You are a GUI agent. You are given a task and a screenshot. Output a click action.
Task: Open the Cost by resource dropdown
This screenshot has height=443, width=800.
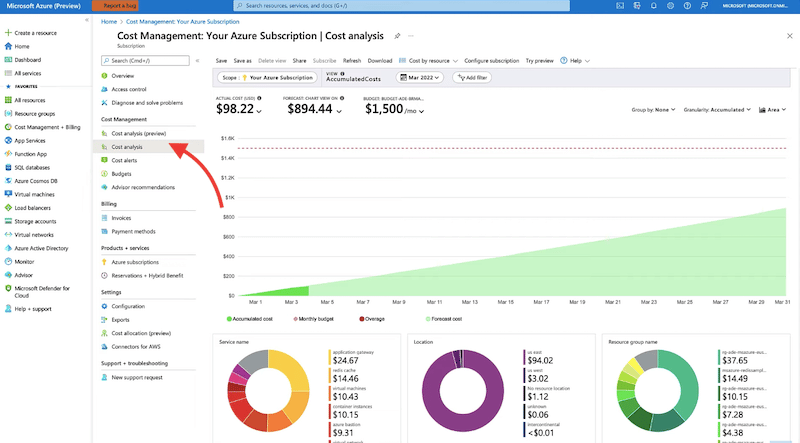tap(429, 61)
